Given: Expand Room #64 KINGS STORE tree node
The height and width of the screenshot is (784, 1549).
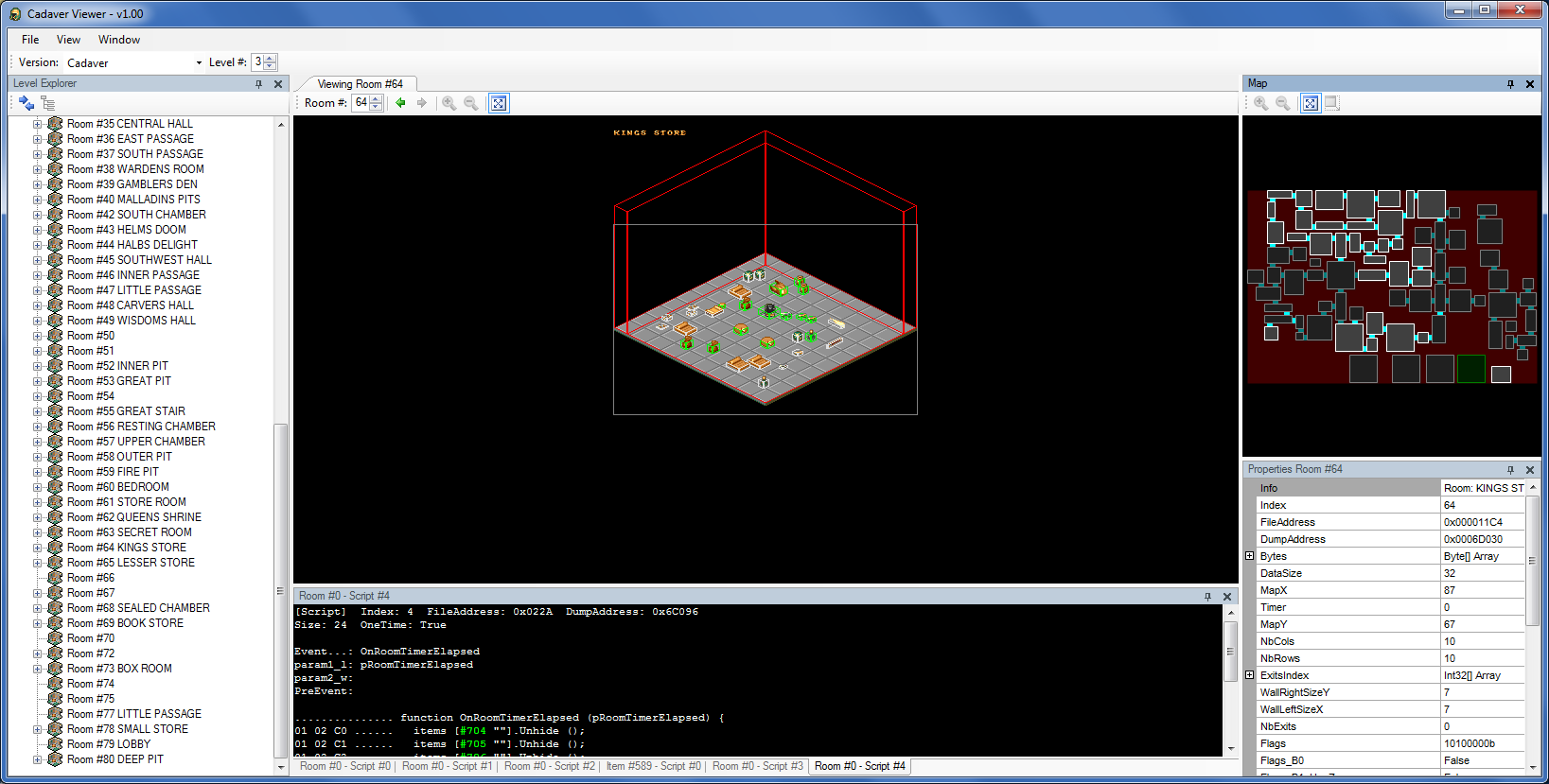Looking at the screenshot, I should point(38,548).
